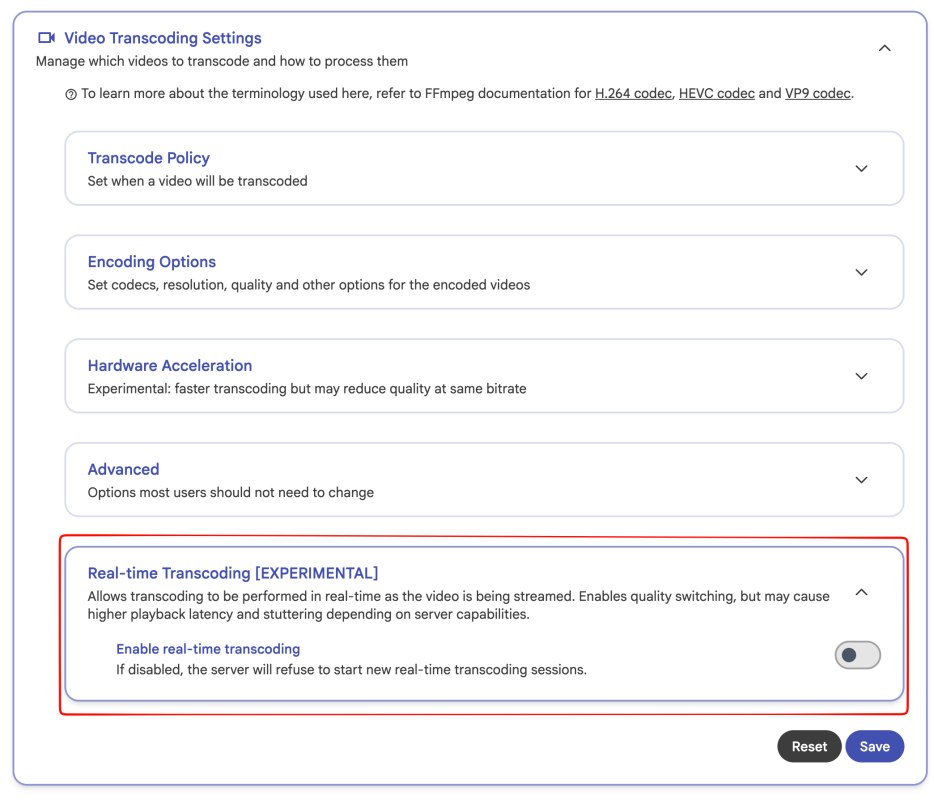Expand the Transcode Policy section chevron
This screenshot has width=934, height=800.
click(861, 169)
